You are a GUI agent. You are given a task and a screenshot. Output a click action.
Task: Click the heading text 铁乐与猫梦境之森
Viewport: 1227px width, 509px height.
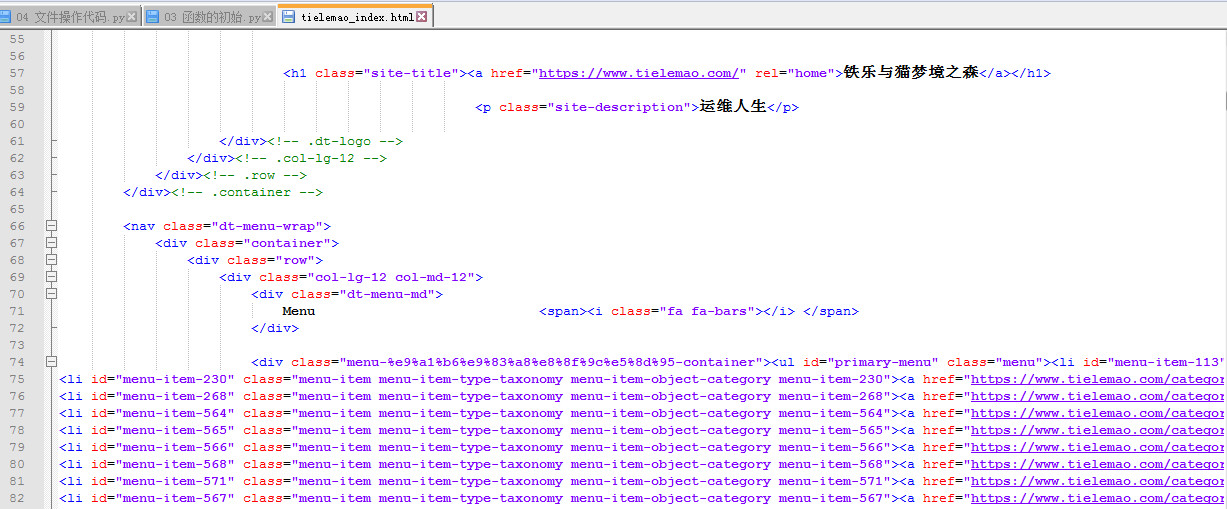pyautogui.click(x=911, y=73)
